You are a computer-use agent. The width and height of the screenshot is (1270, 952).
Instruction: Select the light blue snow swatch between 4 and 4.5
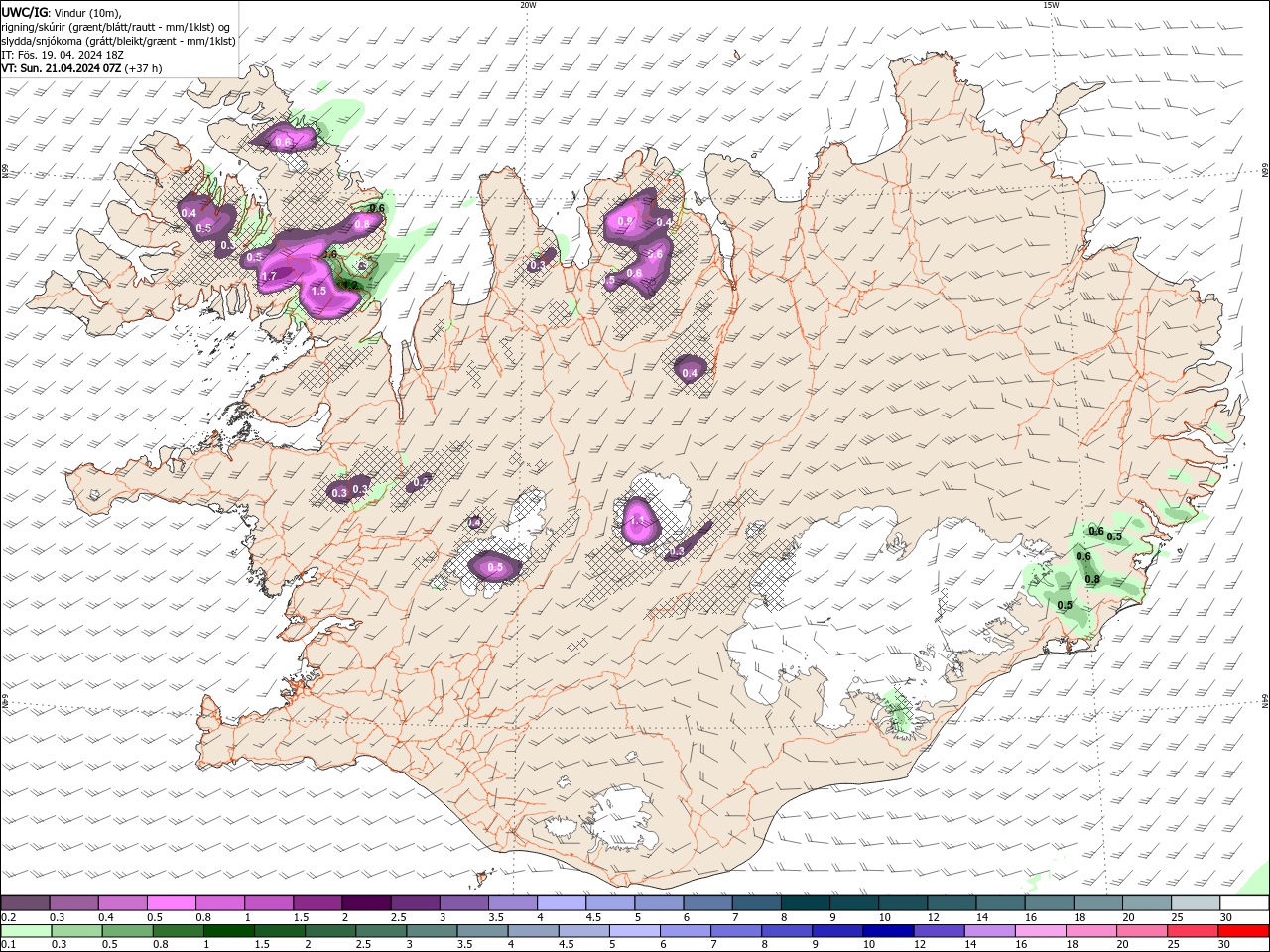560,903
